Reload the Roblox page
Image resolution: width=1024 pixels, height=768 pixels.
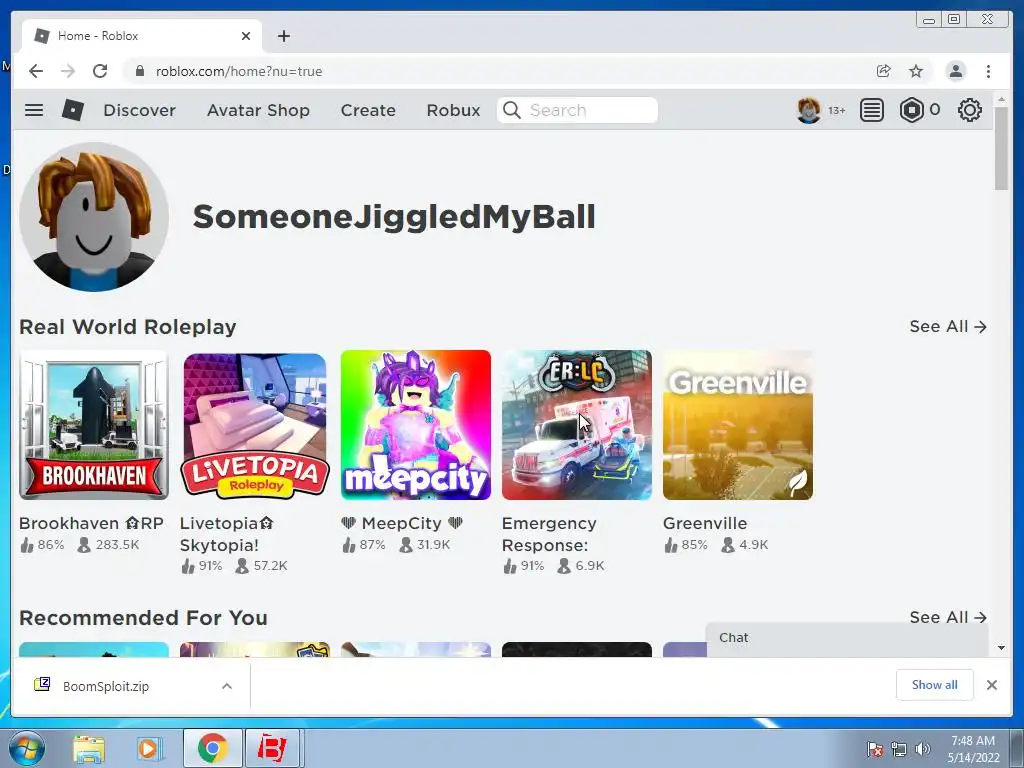click(x=100, y=71)
